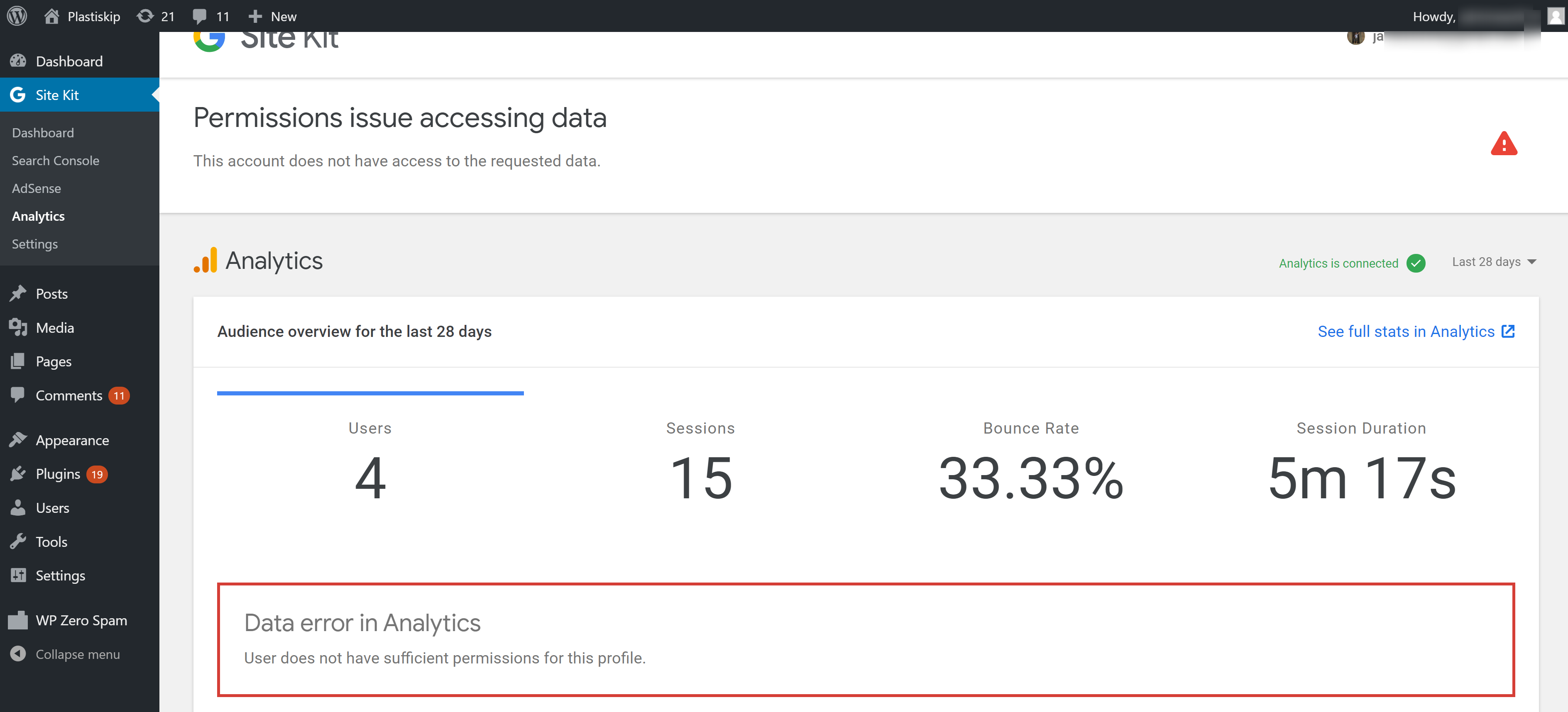Open the Site Kit Dashboard submenu item

pyautogui.click(x=43, y=133)
